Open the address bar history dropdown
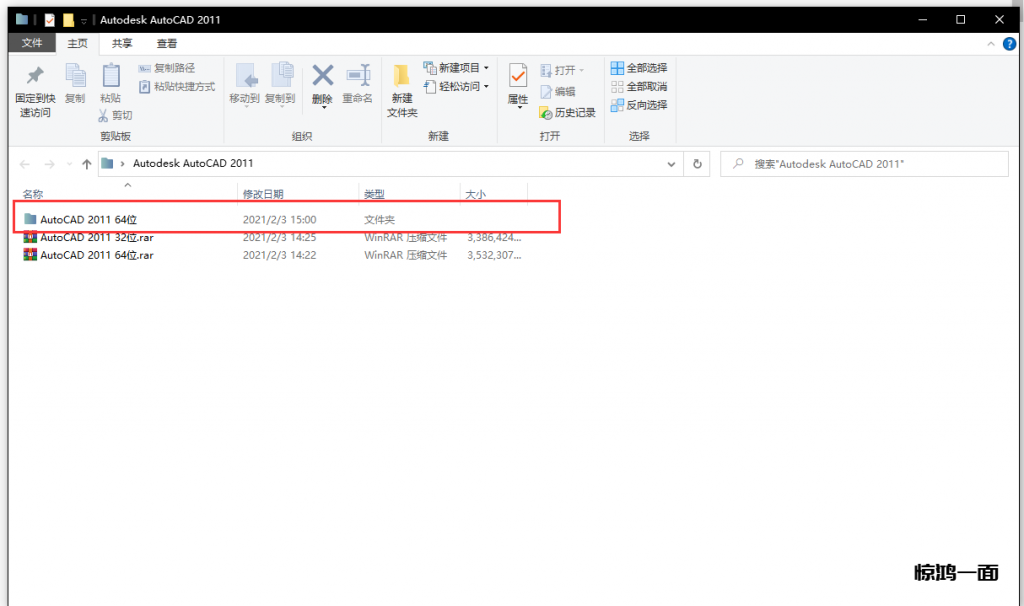This screenshot has height=606, width=1024. tap(671, 164)
